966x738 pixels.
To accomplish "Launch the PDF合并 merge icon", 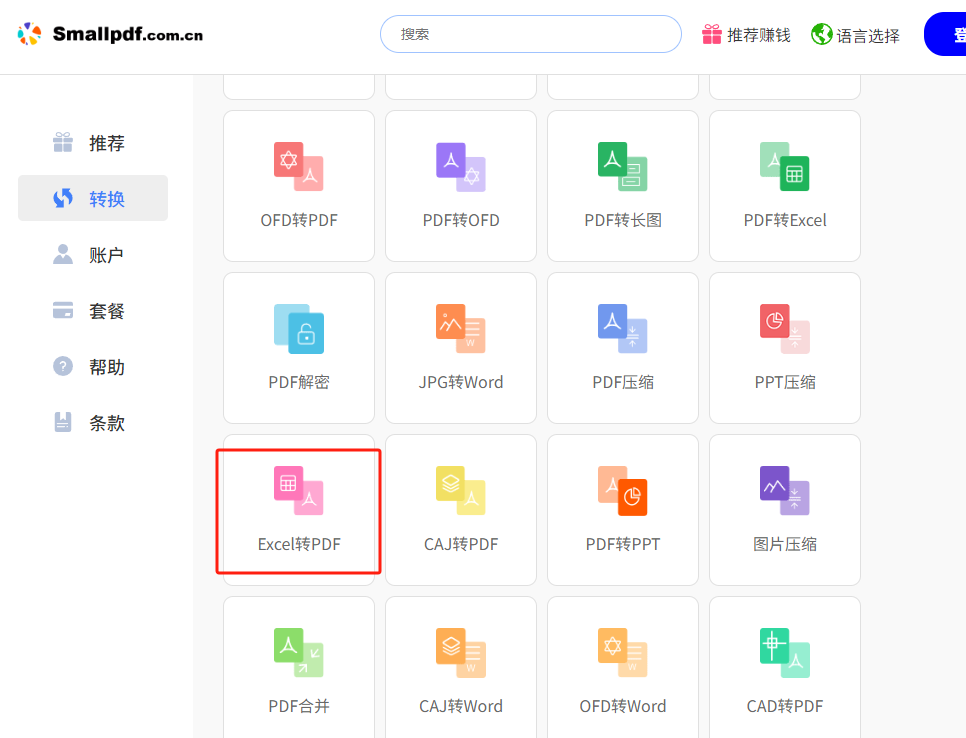I will [299, 652].
